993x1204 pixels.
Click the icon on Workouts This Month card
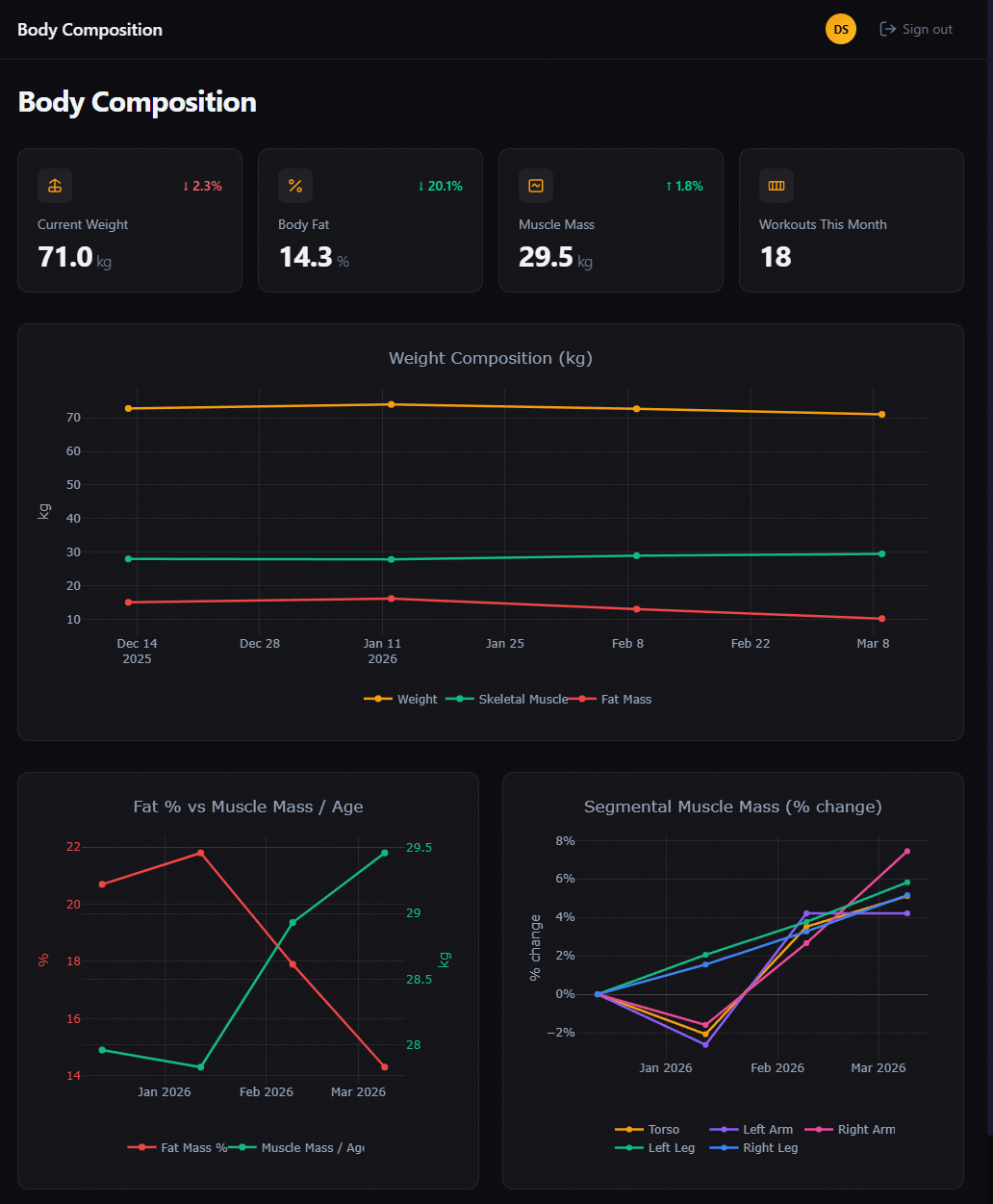coord(777,186)
